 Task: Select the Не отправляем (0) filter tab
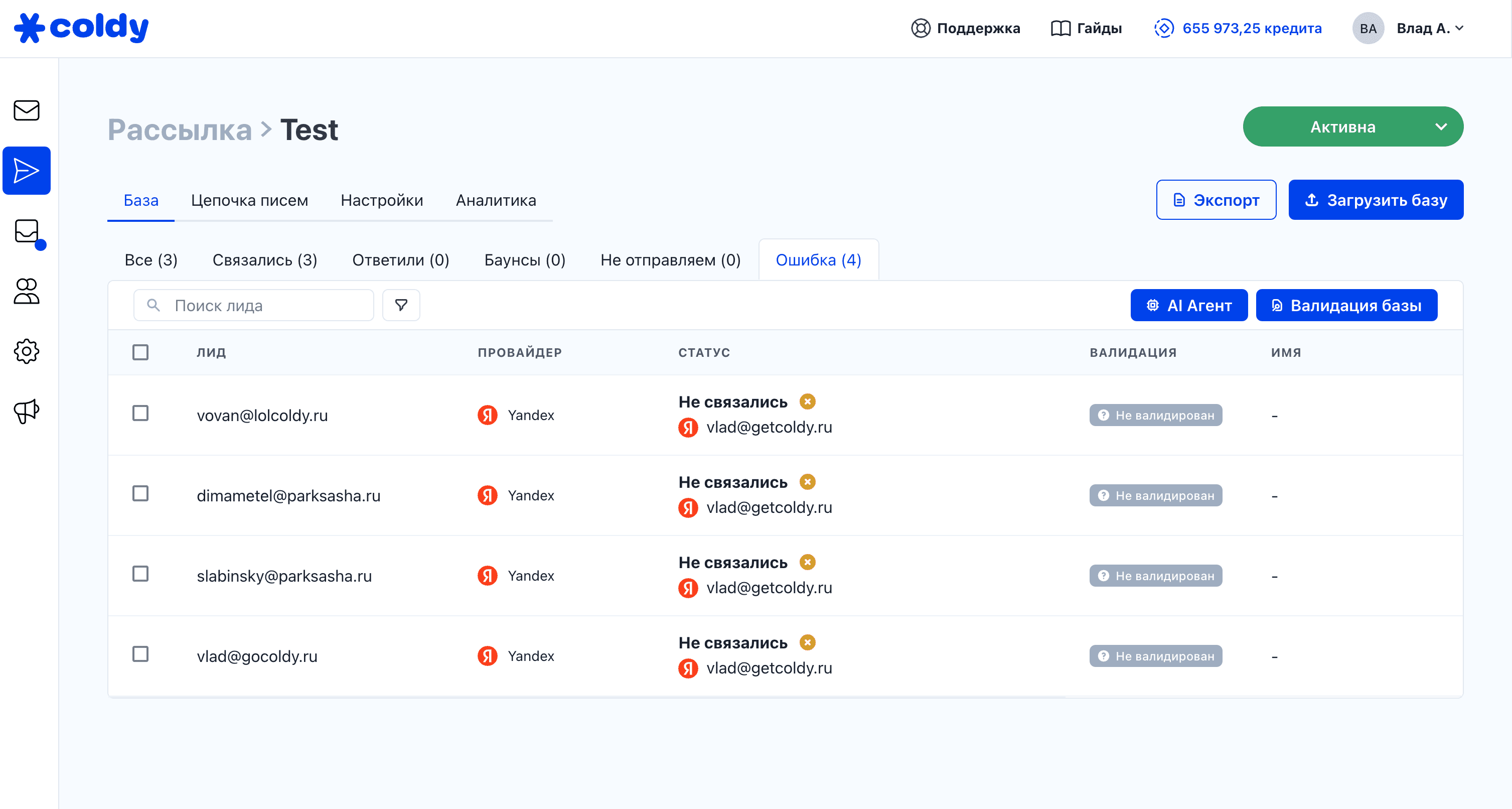[x=670, y=260]
